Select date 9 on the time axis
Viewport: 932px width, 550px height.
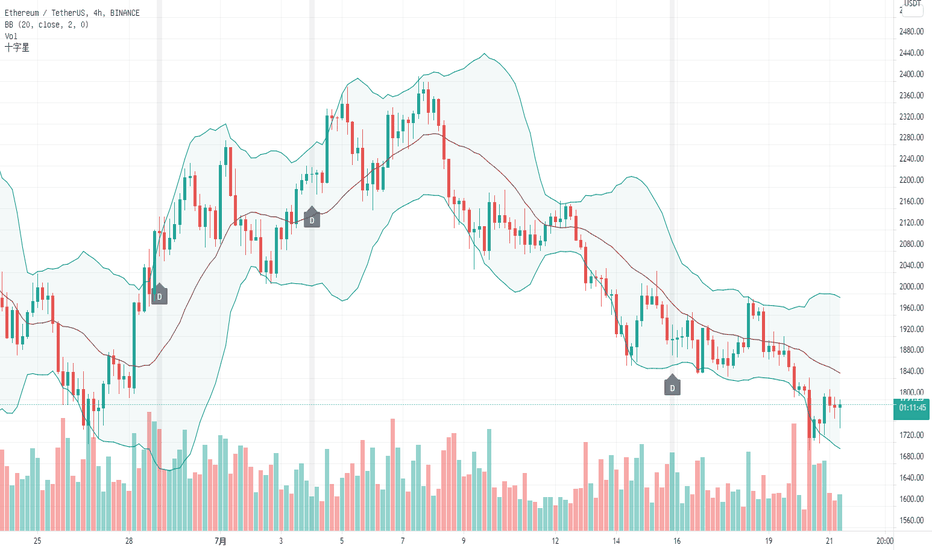tap(464, 541)
